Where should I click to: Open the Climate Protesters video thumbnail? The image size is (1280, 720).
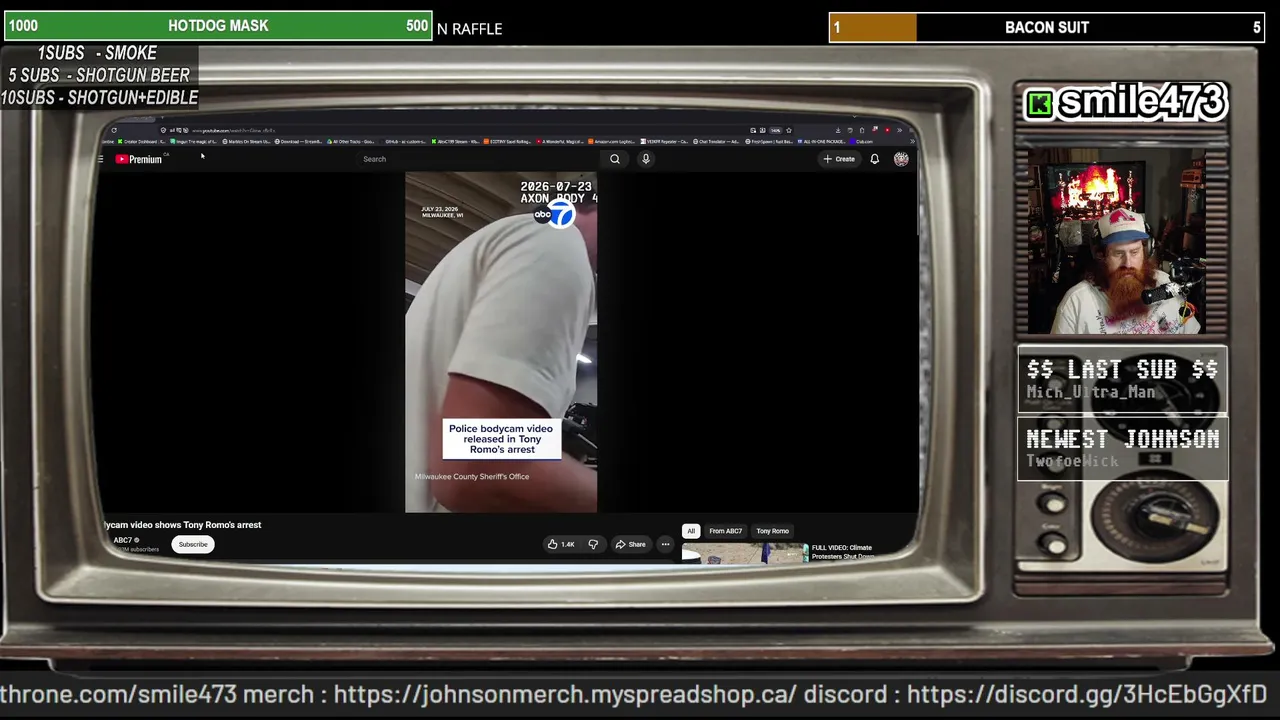745,553
